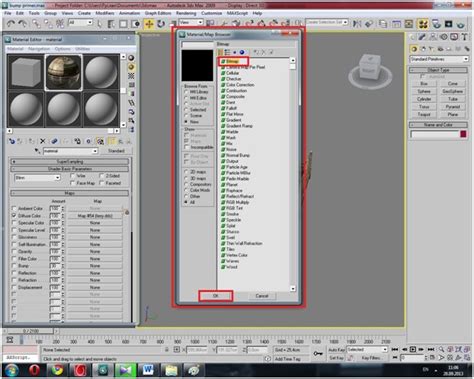
Task: Click the Undo arrow in main toolbar
Action: click(x=11, y=23)
